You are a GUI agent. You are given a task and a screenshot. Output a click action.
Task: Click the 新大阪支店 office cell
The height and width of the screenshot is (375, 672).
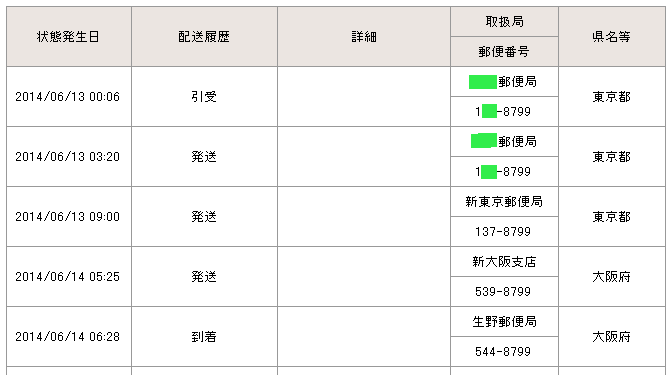504,261
